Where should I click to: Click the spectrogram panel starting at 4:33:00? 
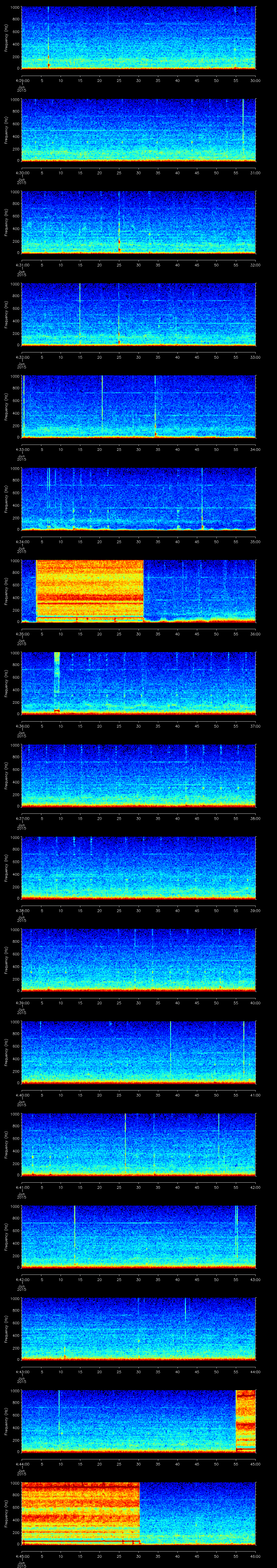click(x=139, y=407)
